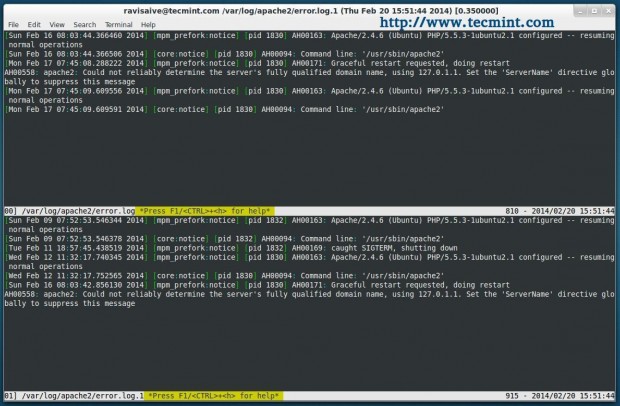Image resolution: width=620 pixels, height=406 pixels.
Task: Click the Wed Feb 12 core:notice line
Action: [224, 276]
